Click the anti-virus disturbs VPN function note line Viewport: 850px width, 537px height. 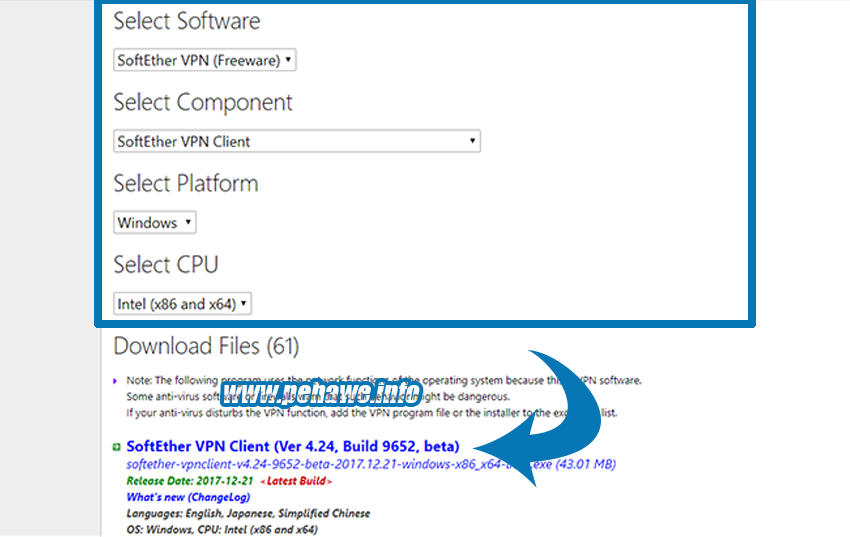click(371, 413)
